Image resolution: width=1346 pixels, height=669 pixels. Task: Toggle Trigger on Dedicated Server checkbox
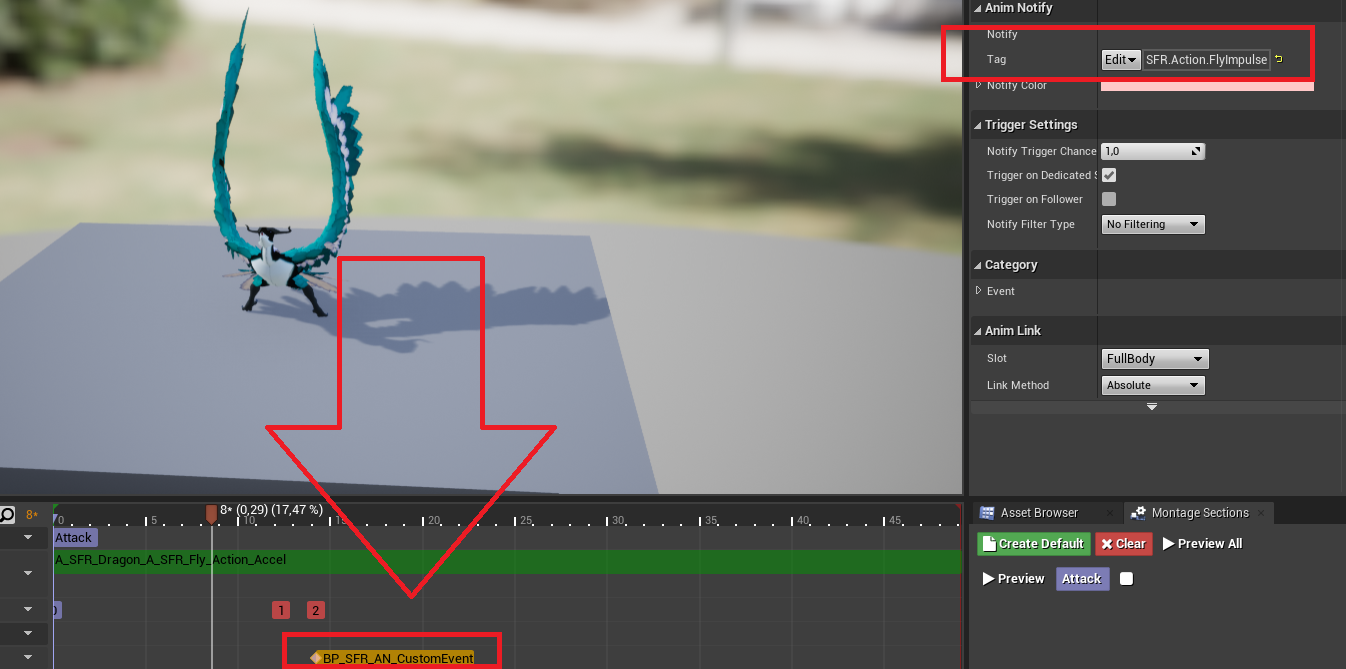click(1109, 176)
